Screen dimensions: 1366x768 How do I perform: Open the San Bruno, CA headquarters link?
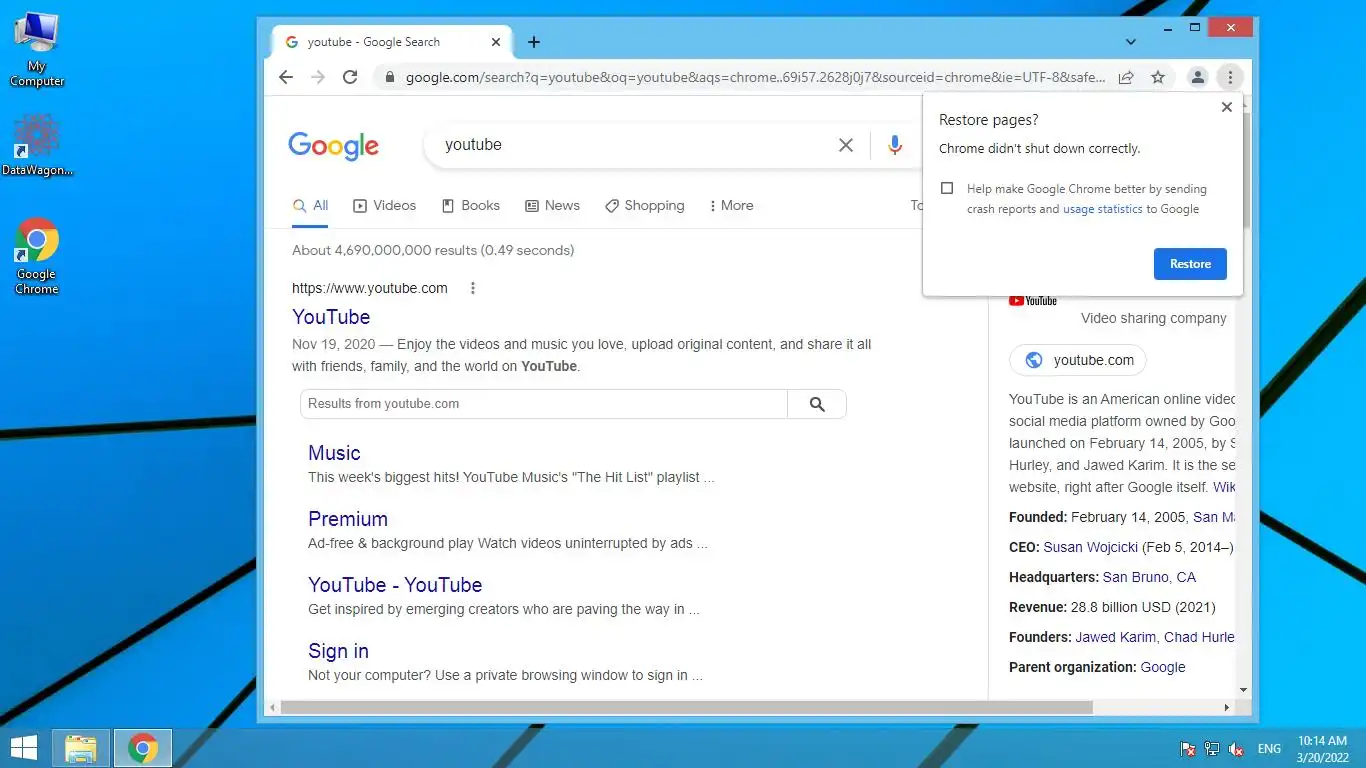pos(1149,577)
